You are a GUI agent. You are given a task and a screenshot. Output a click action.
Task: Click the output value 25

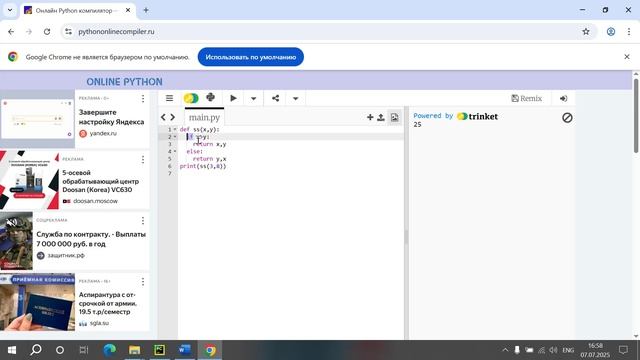pyautogui.click(x=417, y=124)
